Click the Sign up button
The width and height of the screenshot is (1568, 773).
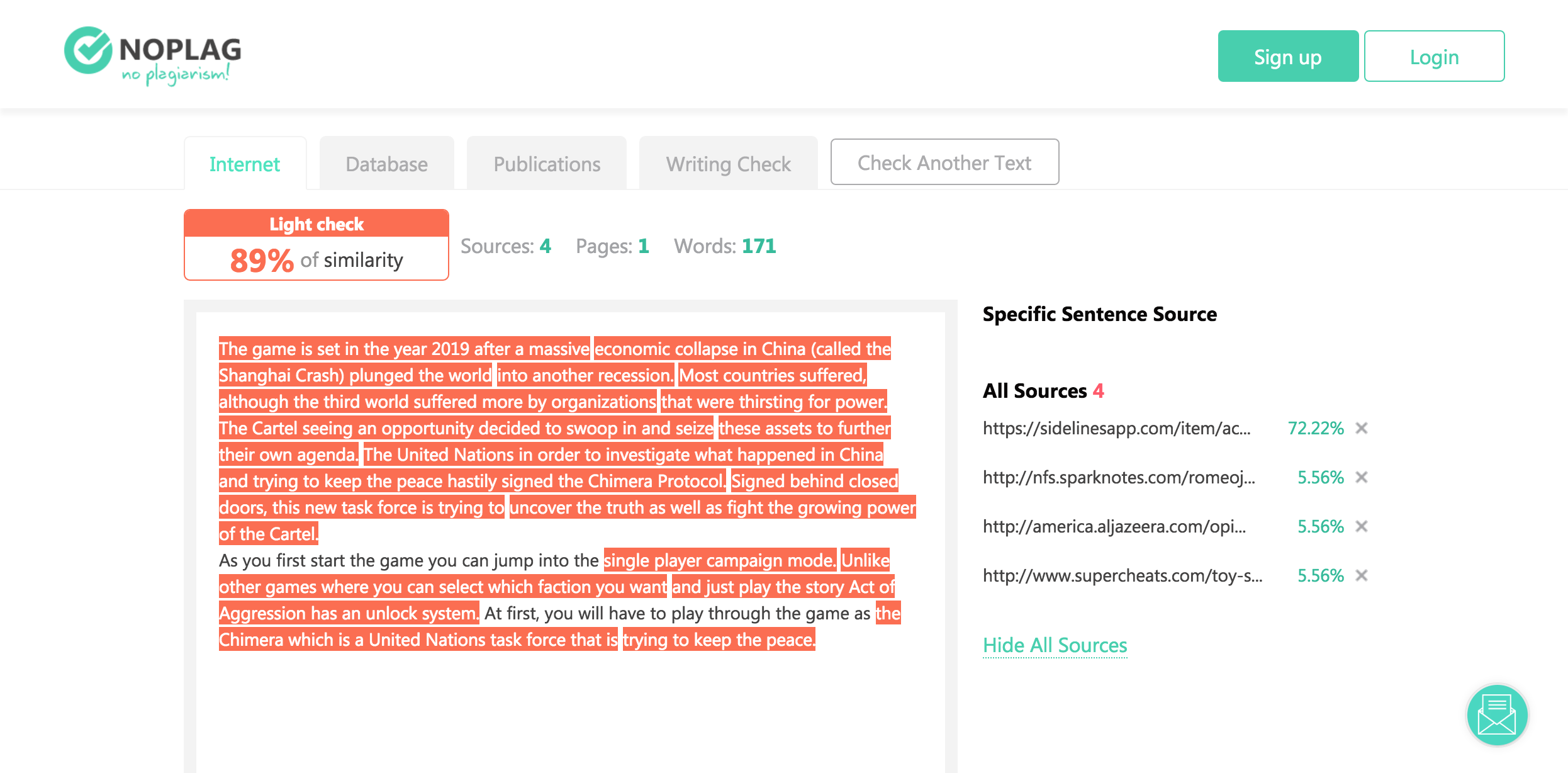pyautogui.click(x=1288, y=56)
